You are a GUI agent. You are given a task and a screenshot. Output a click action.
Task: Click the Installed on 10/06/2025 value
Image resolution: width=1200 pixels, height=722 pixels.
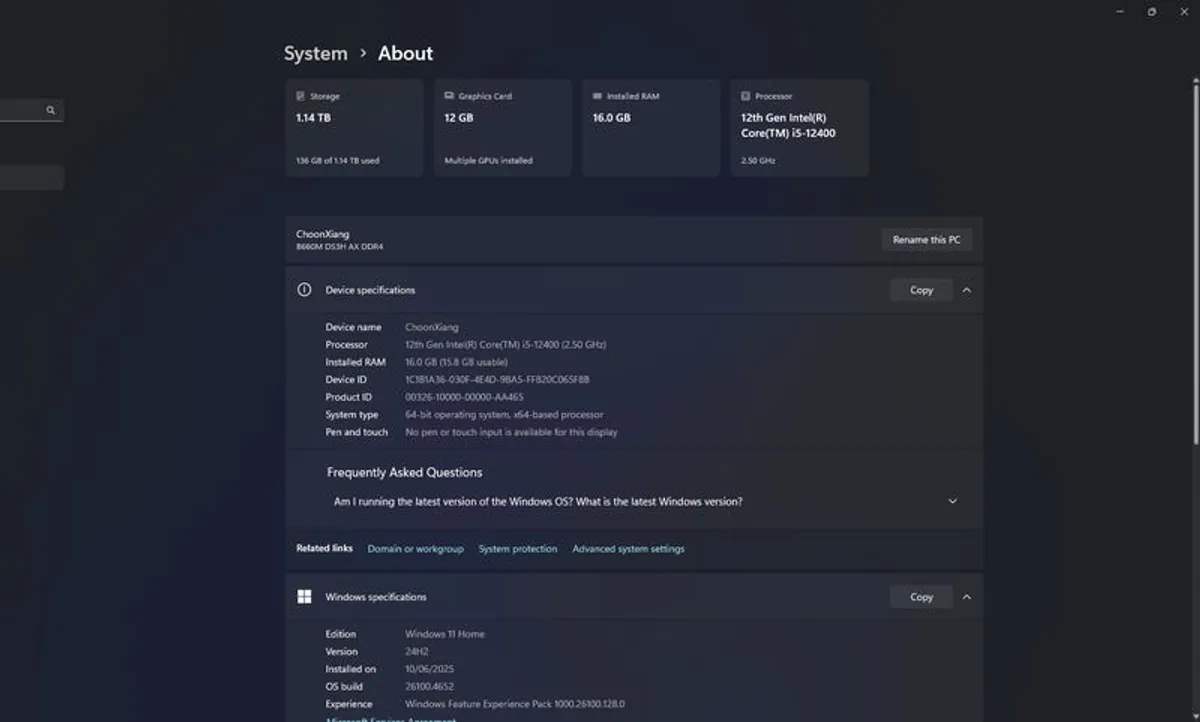429,669
